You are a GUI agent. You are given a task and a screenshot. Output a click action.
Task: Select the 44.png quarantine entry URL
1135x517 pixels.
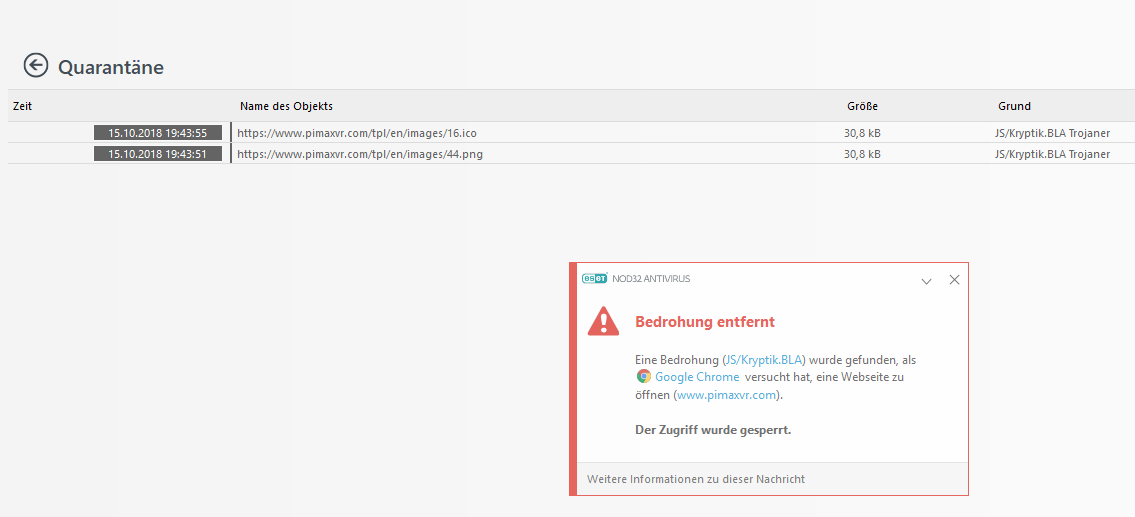tap(360, 154)
